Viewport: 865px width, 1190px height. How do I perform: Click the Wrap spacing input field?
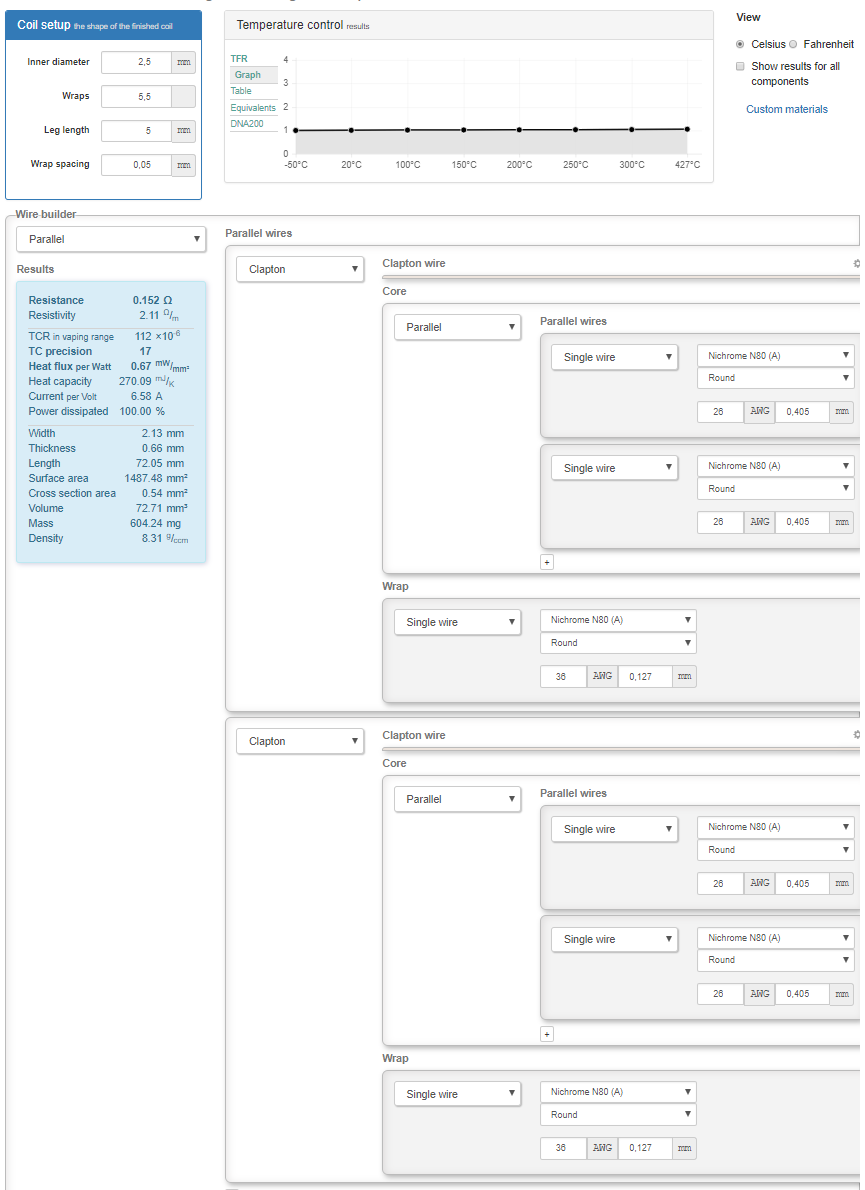[x=136, y=165]
